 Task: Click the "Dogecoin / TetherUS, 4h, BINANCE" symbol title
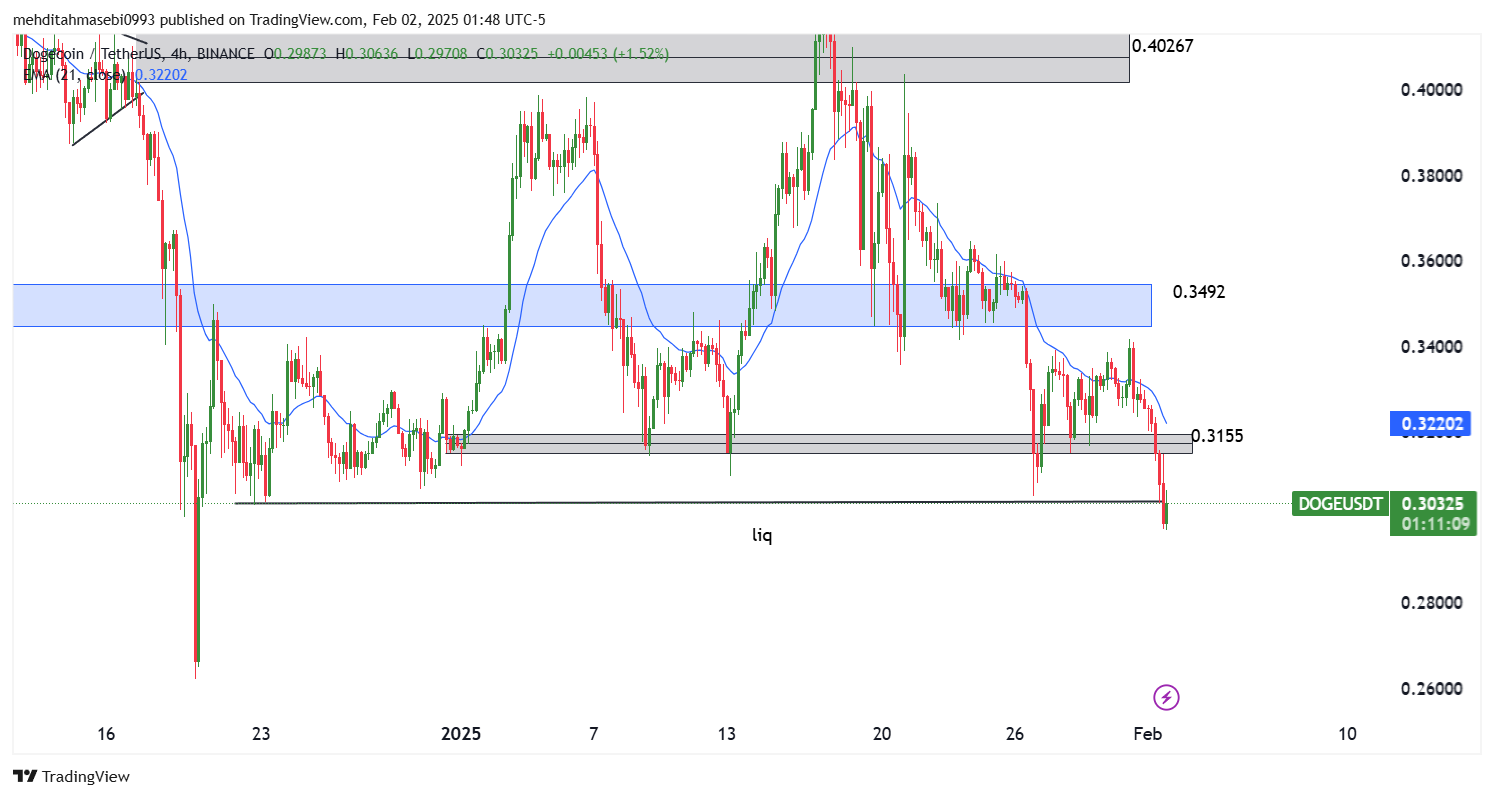(x=139, y=52)
